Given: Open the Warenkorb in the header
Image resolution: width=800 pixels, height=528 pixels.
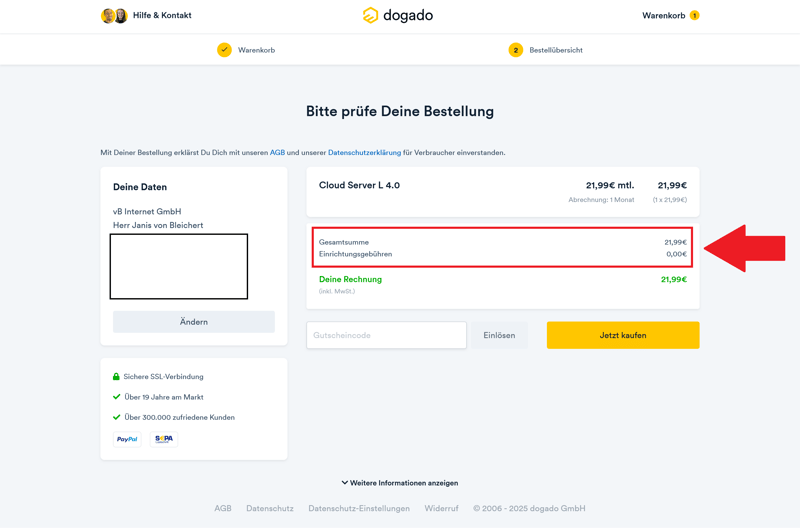Looking at the screenshot, I should [664, 16].
